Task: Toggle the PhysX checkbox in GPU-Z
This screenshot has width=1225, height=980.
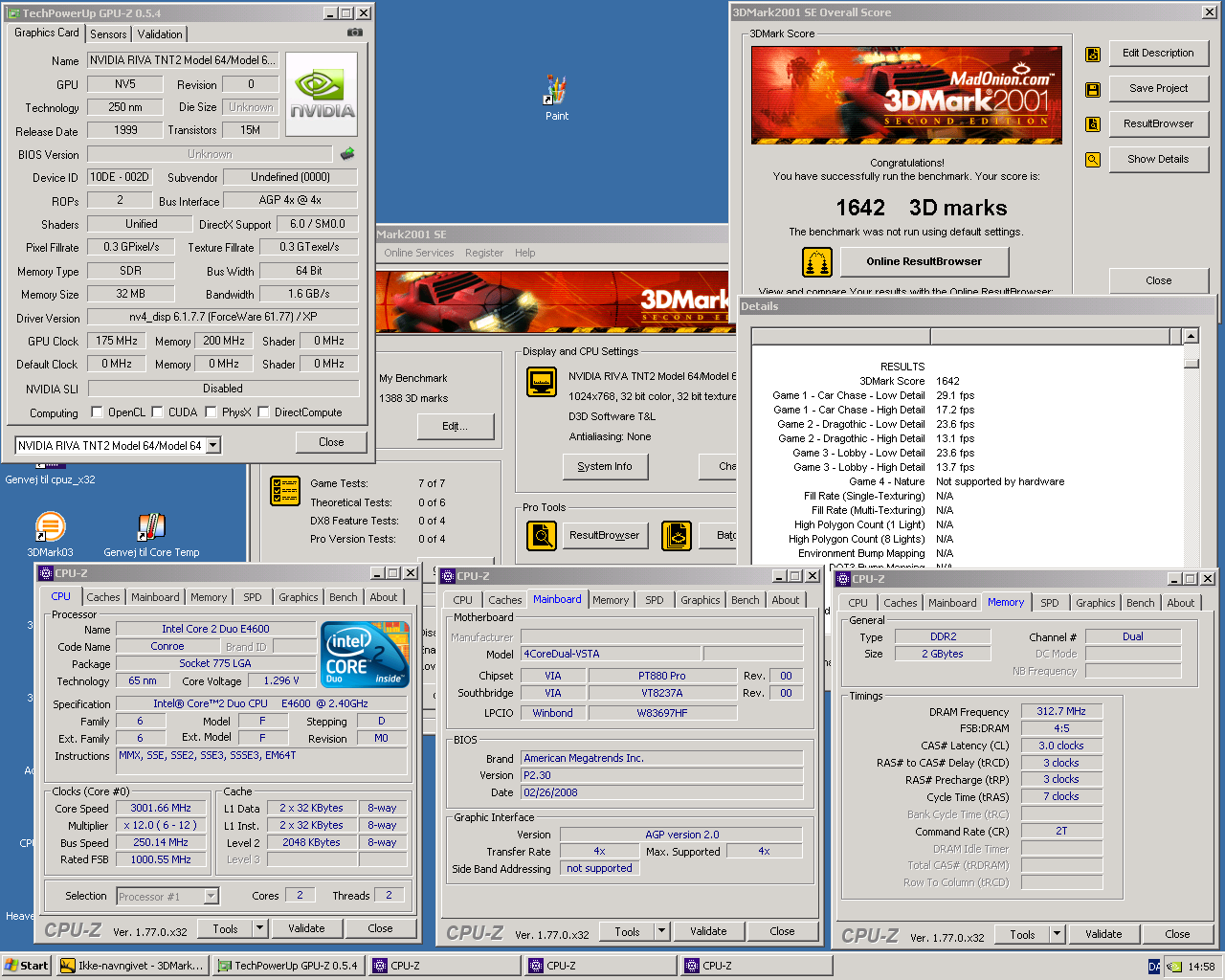Action: [211, 412]
